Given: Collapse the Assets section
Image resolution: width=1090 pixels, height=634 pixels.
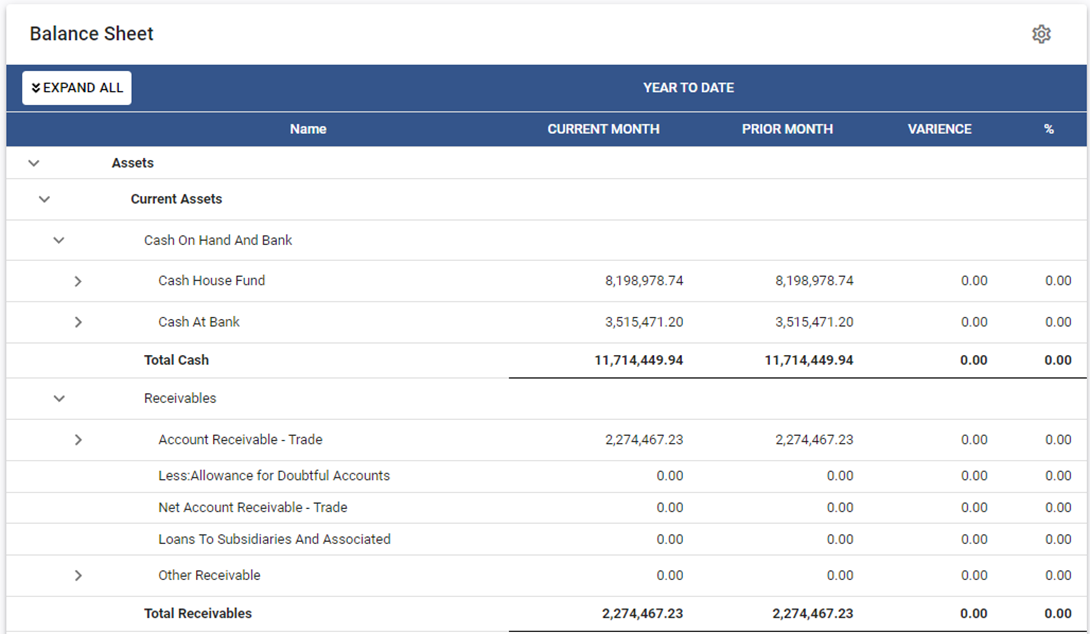Looking at the screenshot, I should click(34, 163).
